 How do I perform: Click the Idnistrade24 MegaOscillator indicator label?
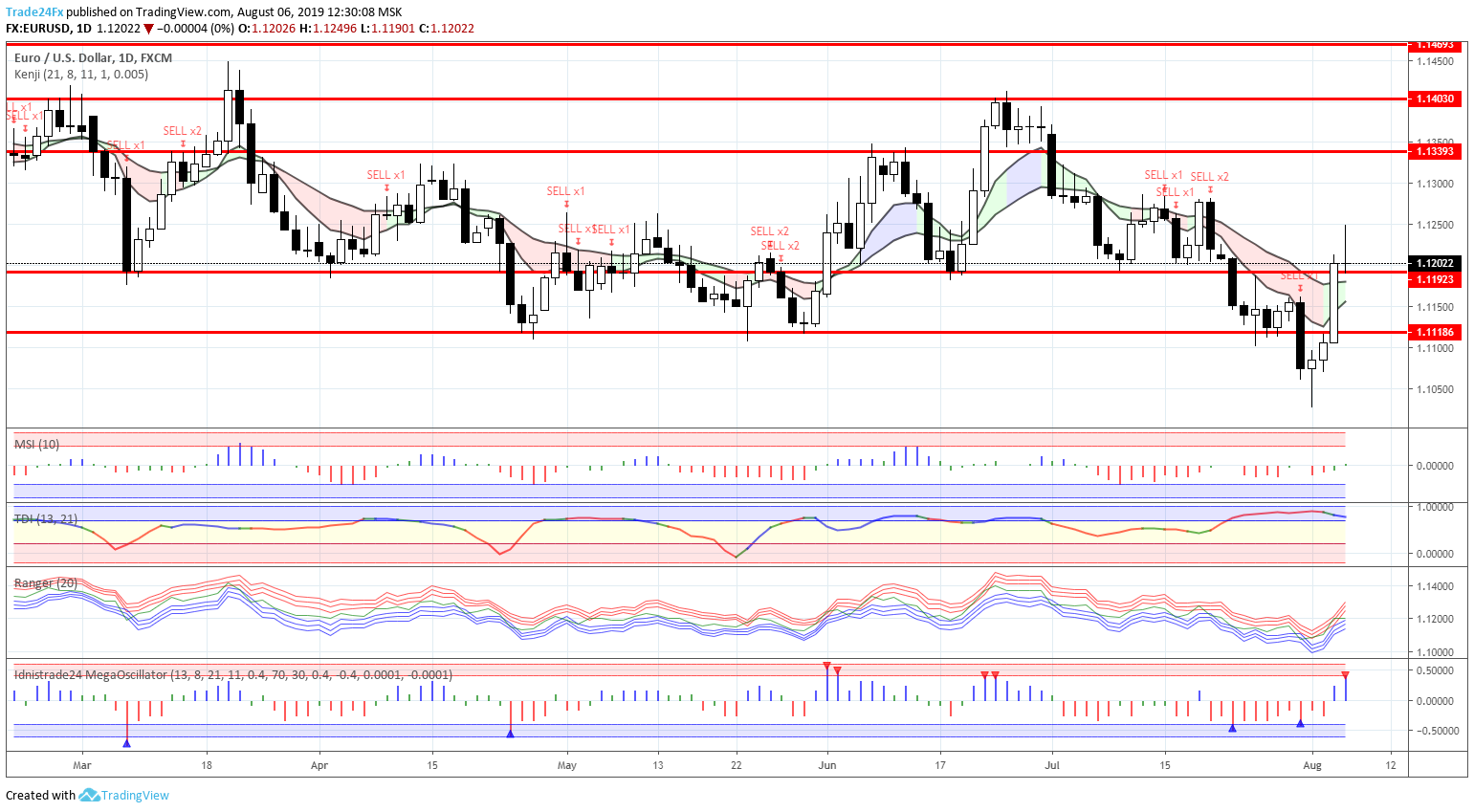pos(233,675)
